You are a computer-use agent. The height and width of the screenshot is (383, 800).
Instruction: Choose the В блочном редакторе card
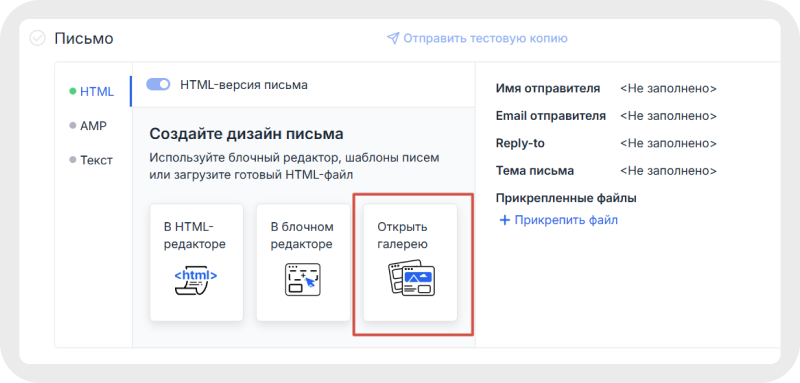click(303, 262)
